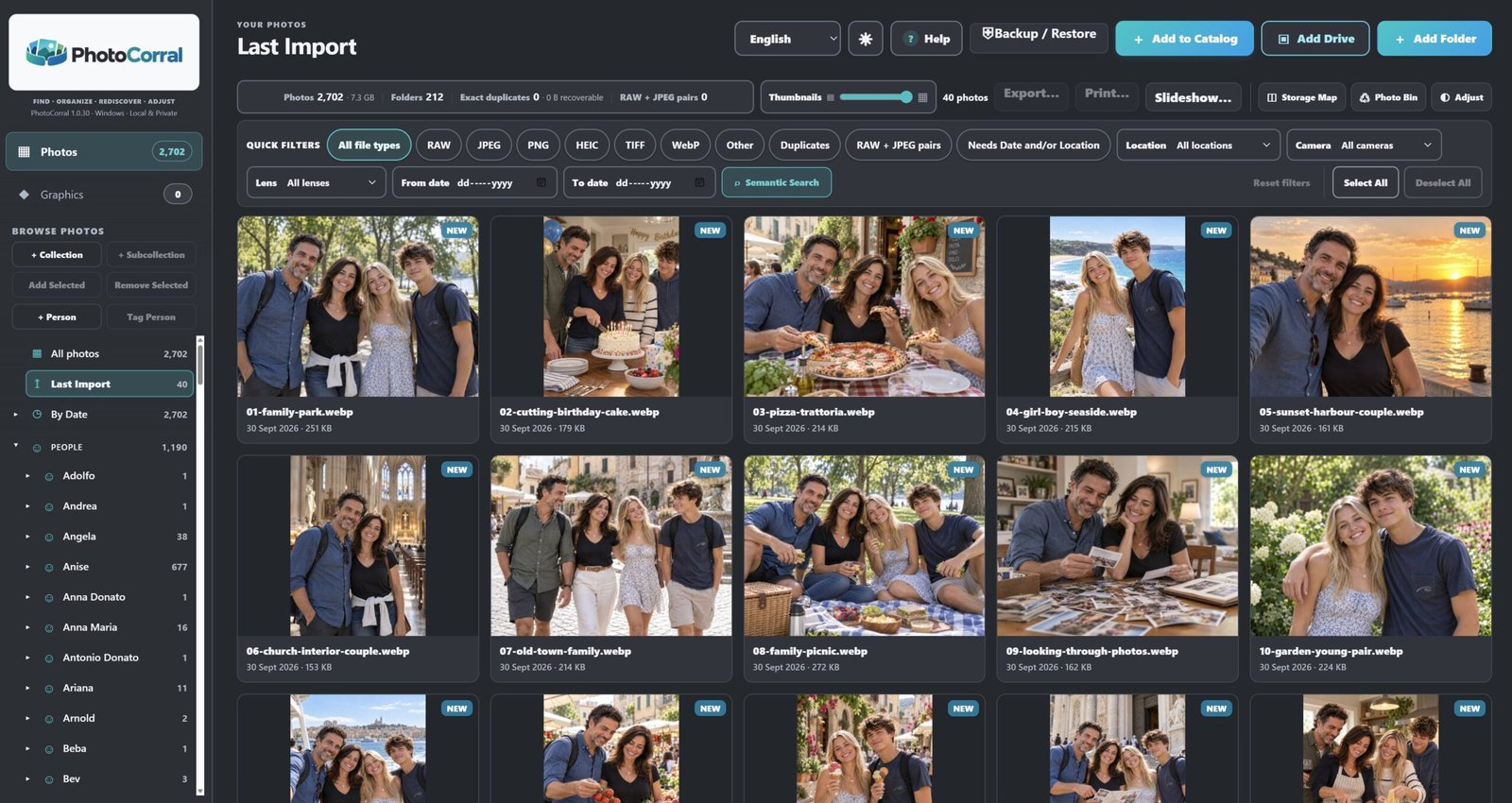The image size is (1512, 803).
Task: Toggle the Duplicates filter
Action: [805, 145]
